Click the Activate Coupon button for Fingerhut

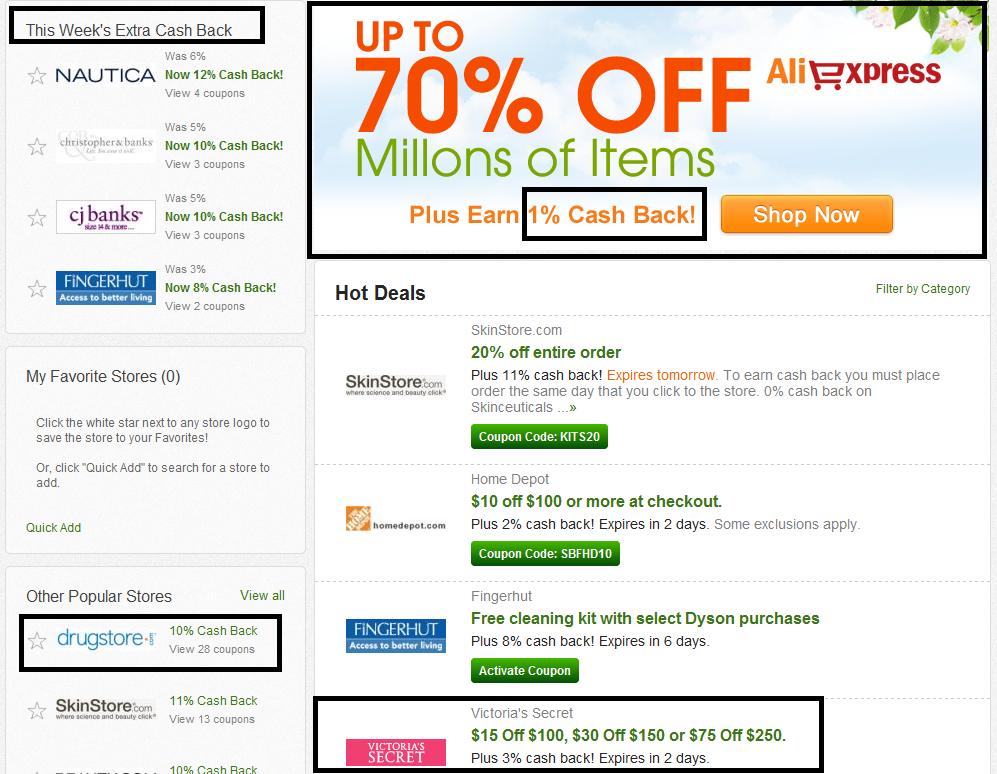coord(525,671)
